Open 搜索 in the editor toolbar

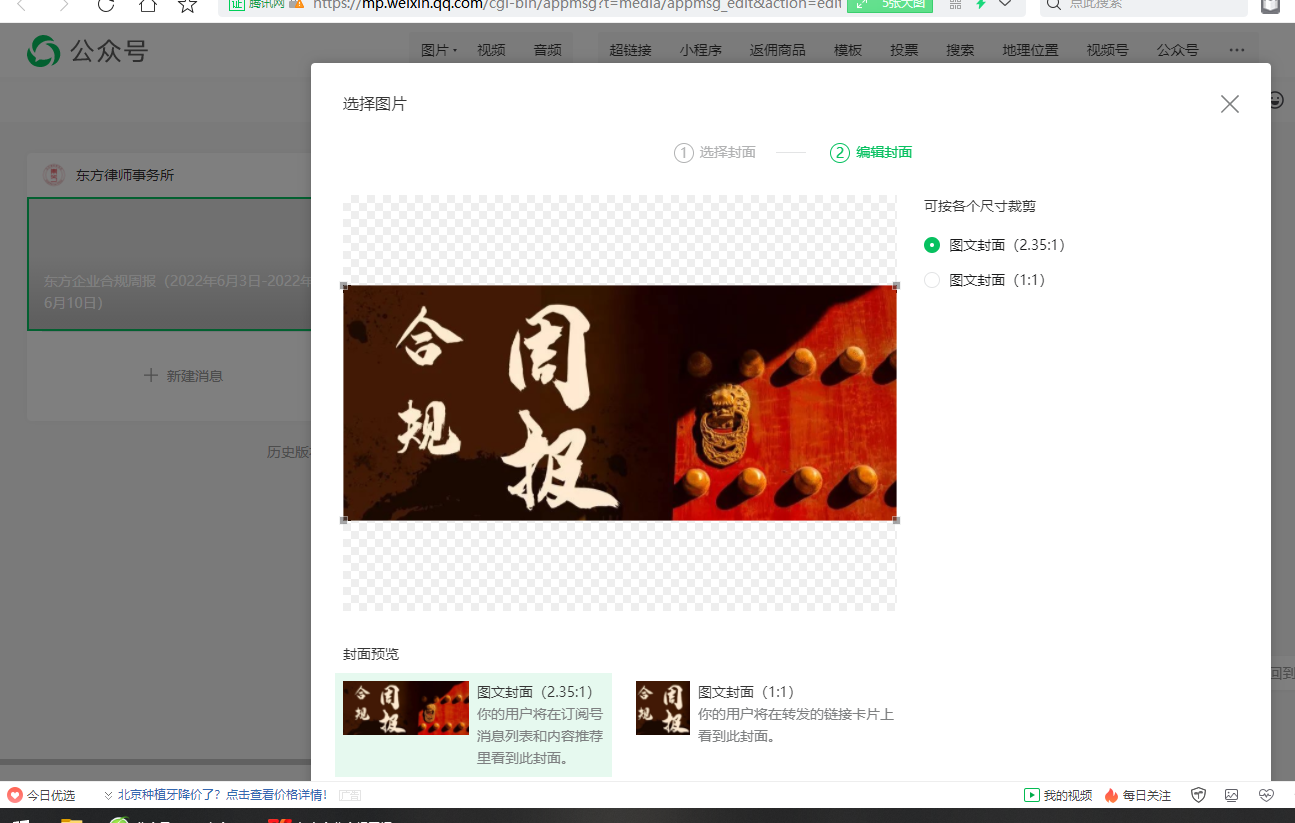[x=960, y=50]
